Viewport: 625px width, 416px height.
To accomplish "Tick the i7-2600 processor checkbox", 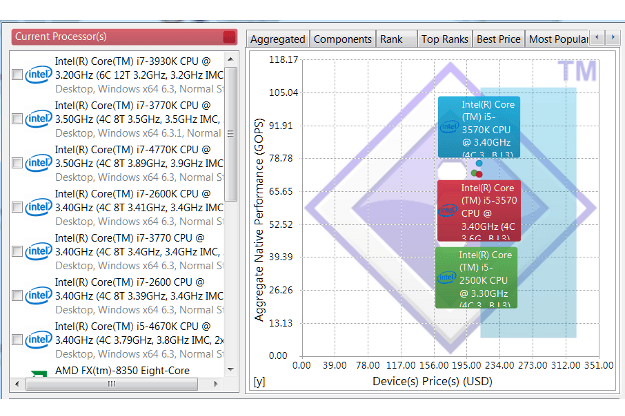I will pyautogui.click(x=17, y=296).
